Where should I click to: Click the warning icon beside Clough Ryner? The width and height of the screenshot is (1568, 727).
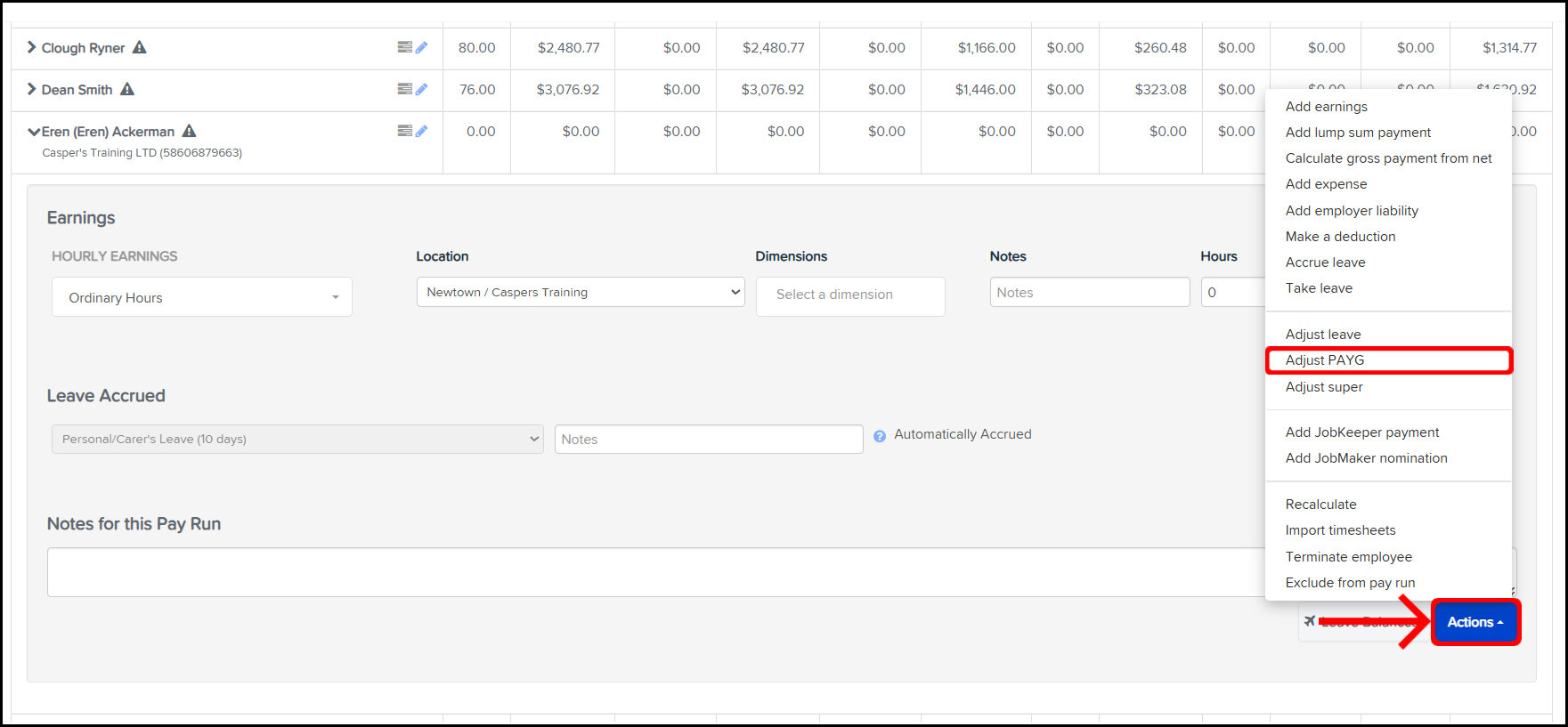pyautogui.click(x=140, y=47)
